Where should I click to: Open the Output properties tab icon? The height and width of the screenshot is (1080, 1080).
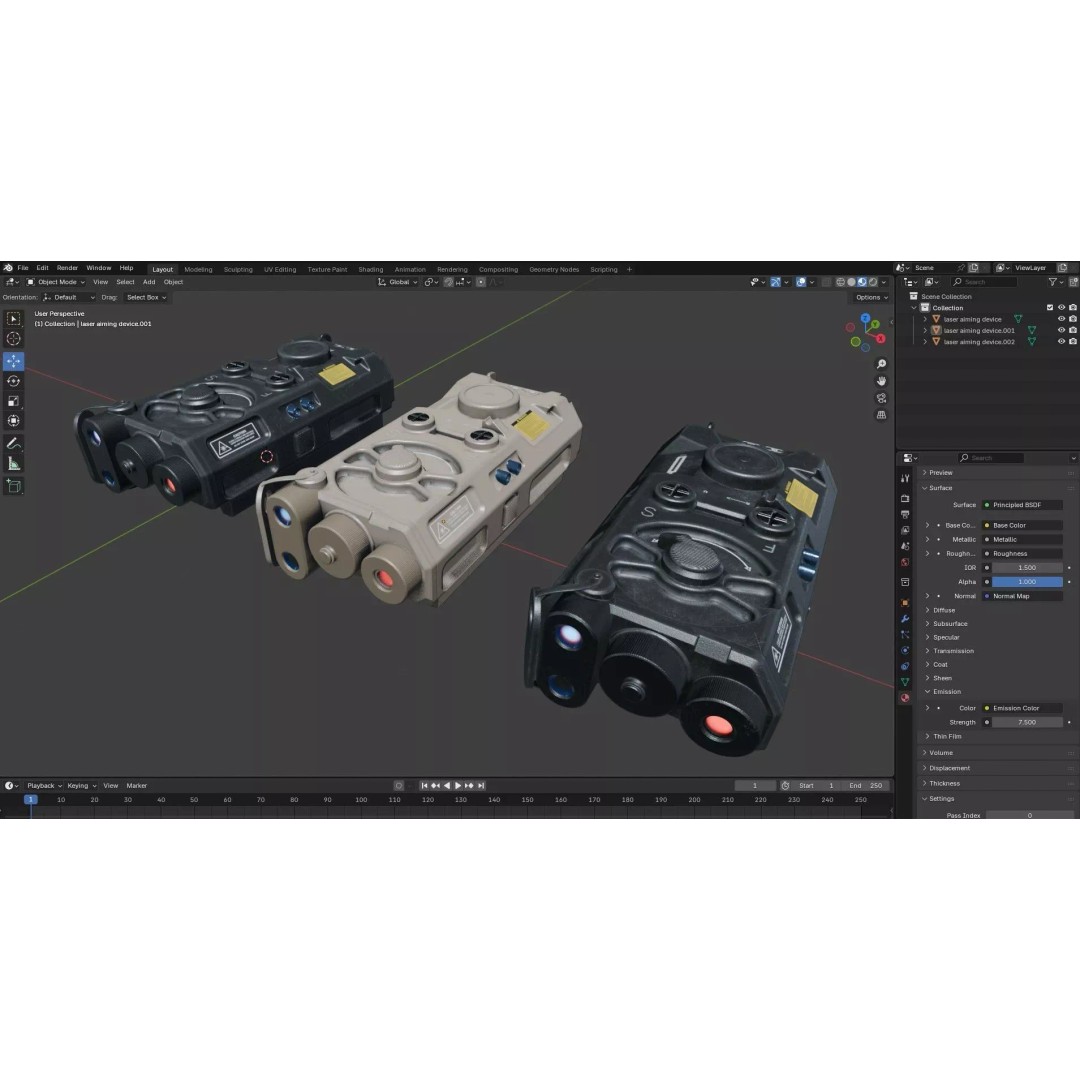(905, 515)
